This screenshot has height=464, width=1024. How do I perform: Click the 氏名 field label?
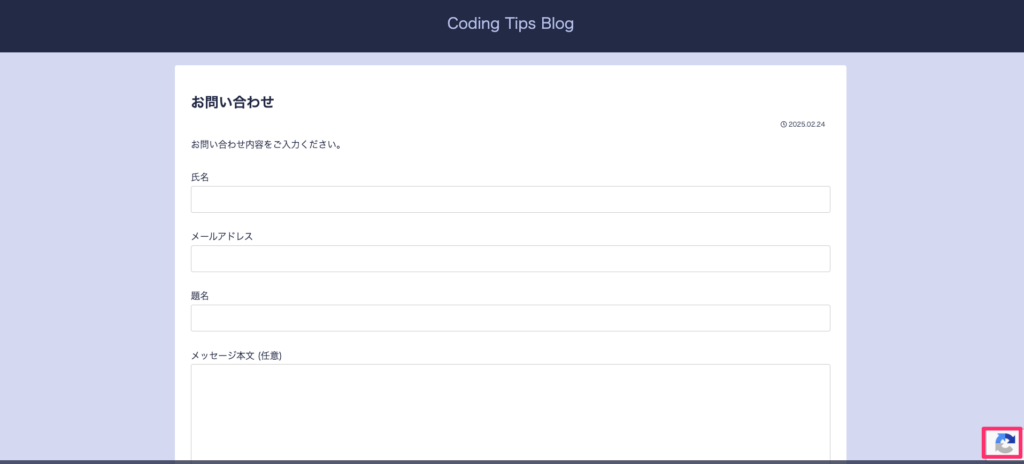pos(200,177)
